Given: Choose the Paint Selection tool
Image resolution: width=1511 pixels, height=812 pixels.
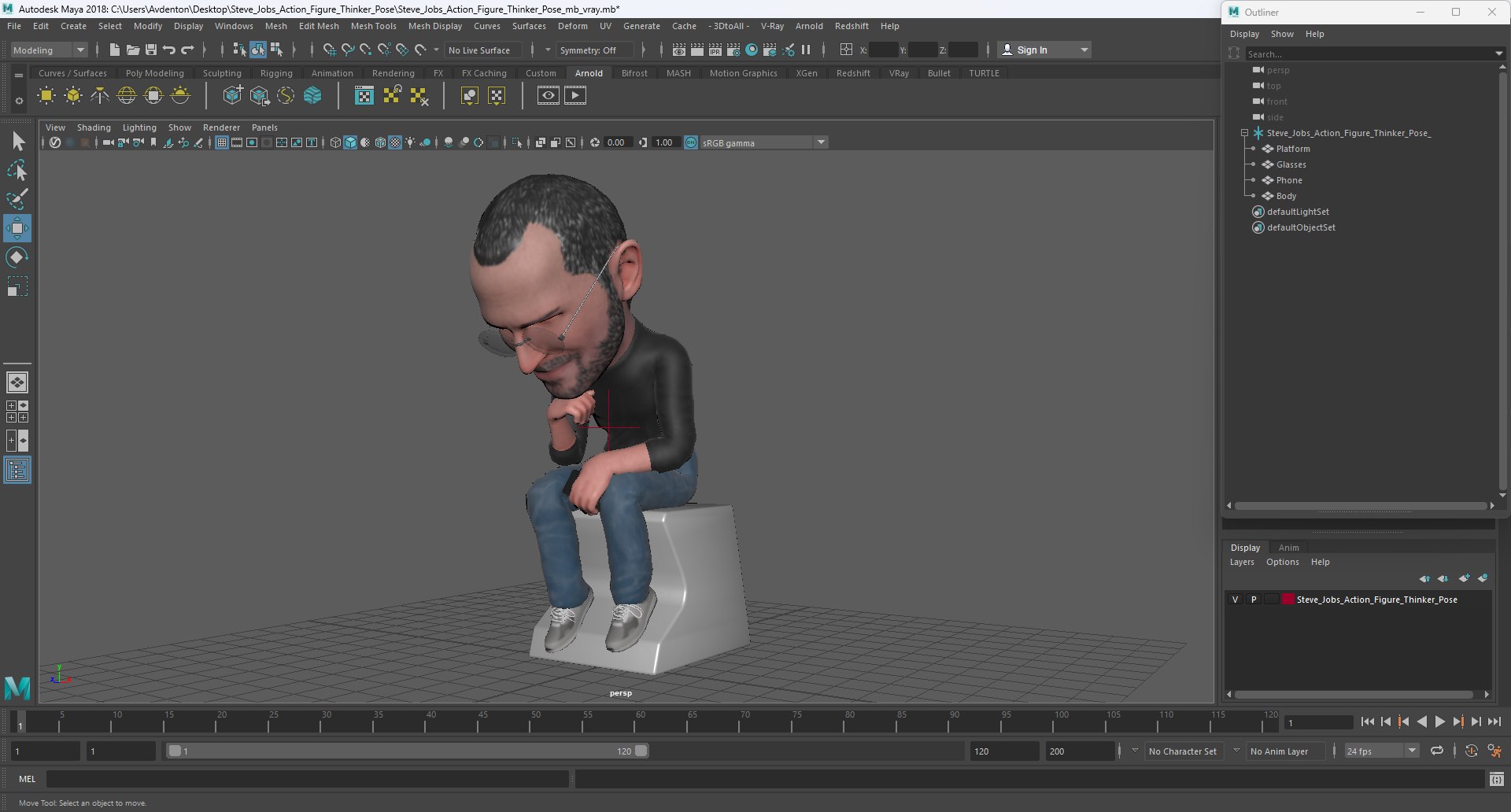Looking at the screenshot, I should 17,199.
